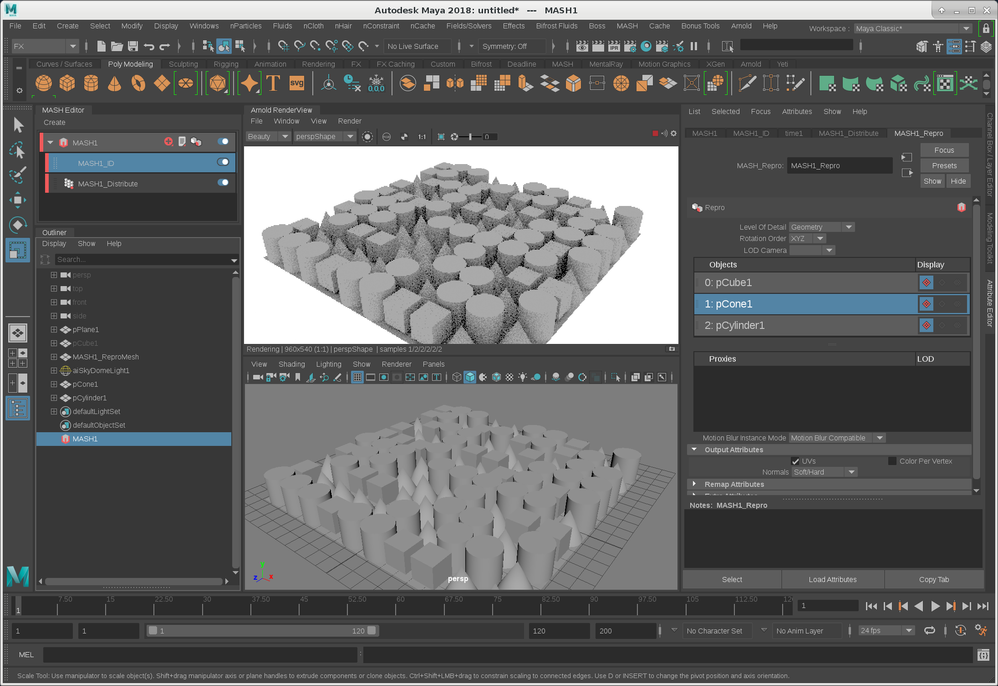Screen dimensions: 998x686
Task: Click the Outliner horizontal scrollbar
Action: [134, 581]
